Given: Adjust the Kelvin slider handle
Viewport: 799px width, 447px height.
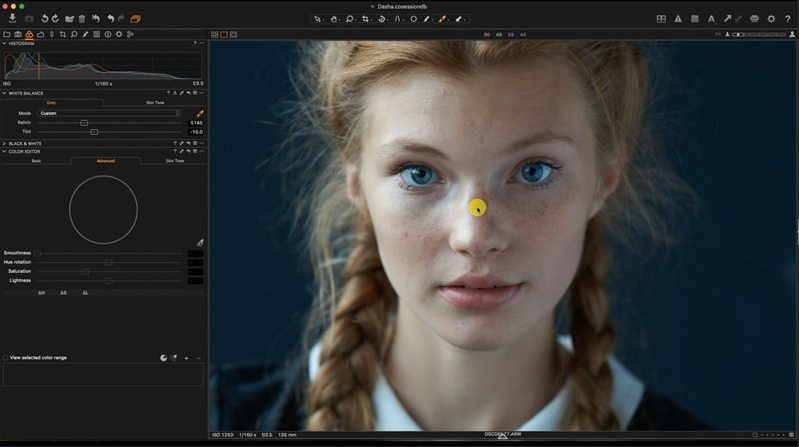Looking at the screenshot, I should (84, 123).
